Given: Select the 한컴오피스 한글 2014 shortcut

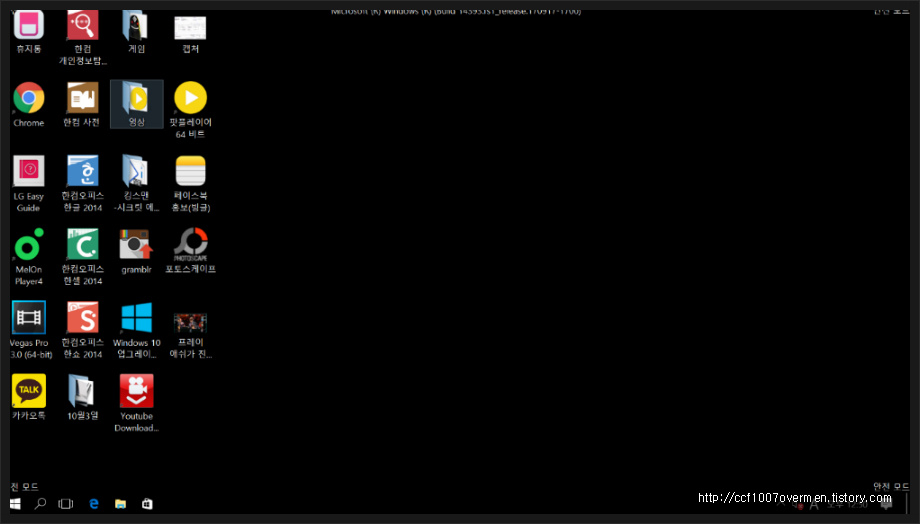Looking at the screenshot, I should [x=83, y=171].
